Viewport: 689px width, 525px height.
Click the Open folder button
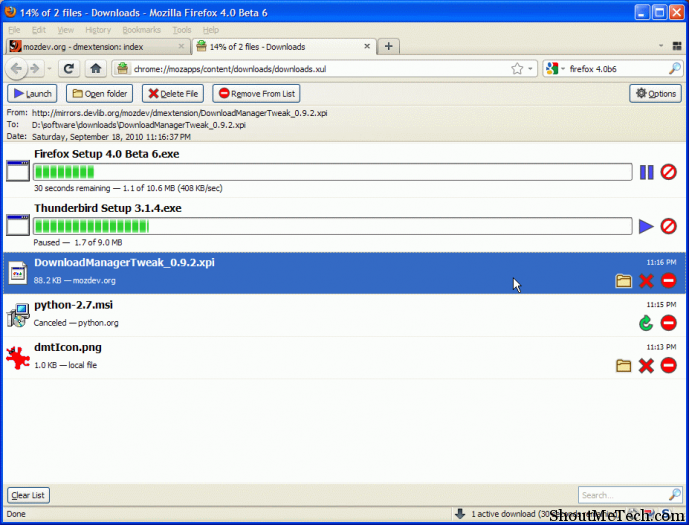tap(100, 94)
